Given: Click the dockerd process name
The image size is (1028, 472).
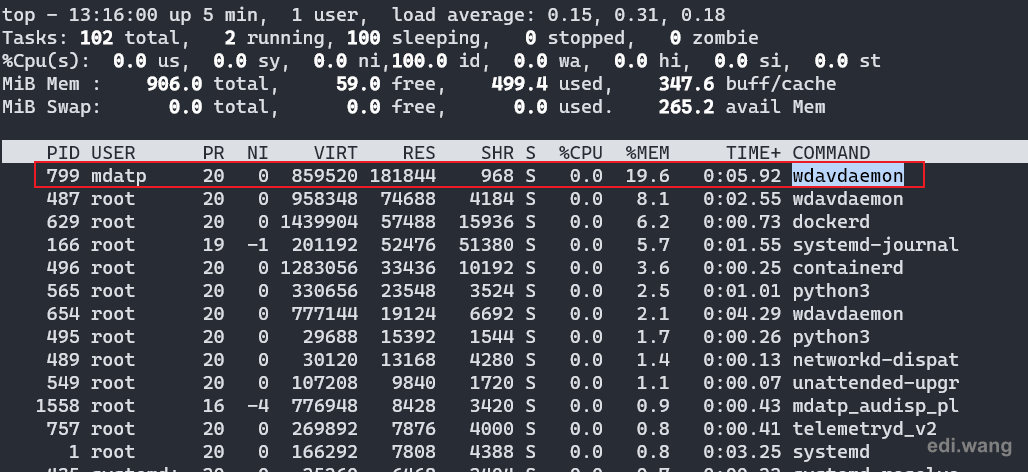Looking at the screenshot, I should 831,222.
